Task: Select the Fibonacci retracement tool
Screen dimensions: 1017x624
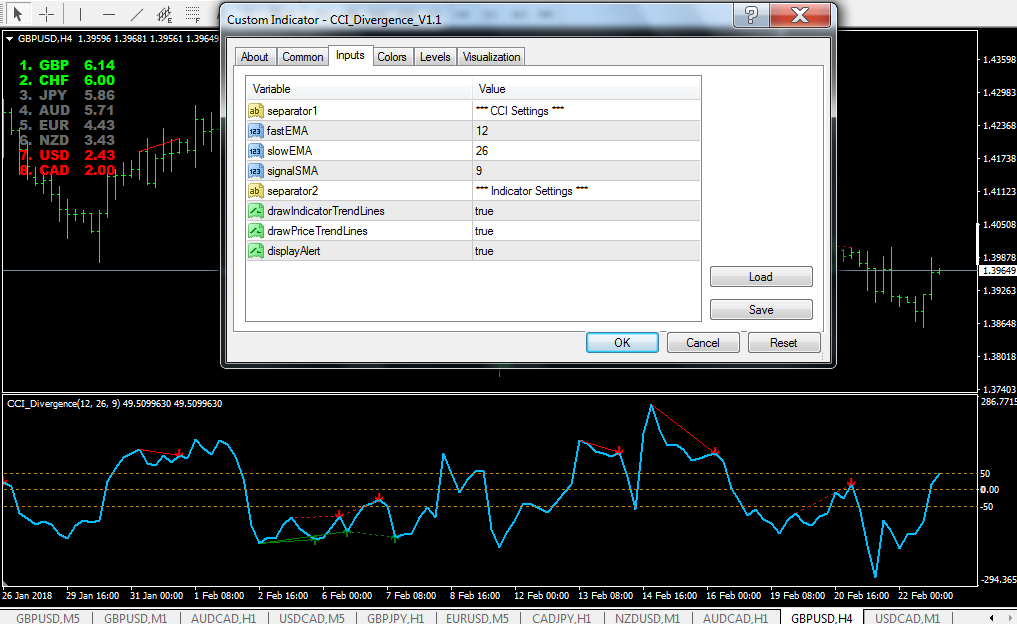Action: click(193, 14)
